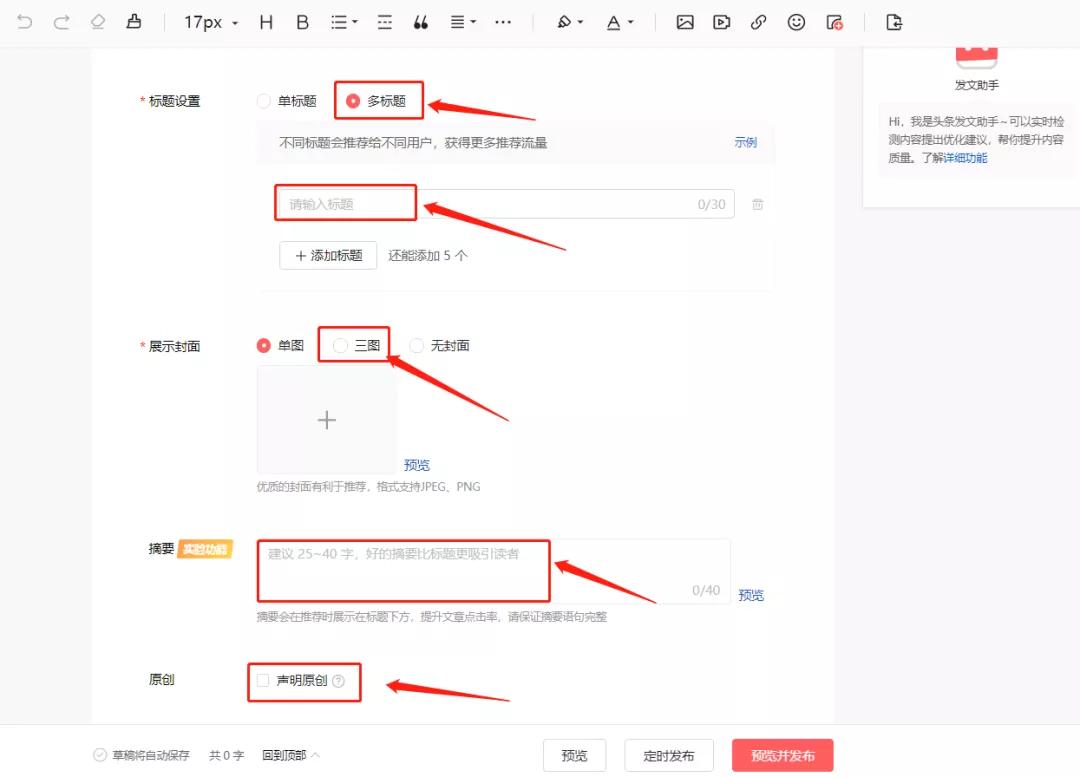
Task: Apply blockquote formatting with the quotes icon
Action: pyautogui.click(x=420, y=21)
